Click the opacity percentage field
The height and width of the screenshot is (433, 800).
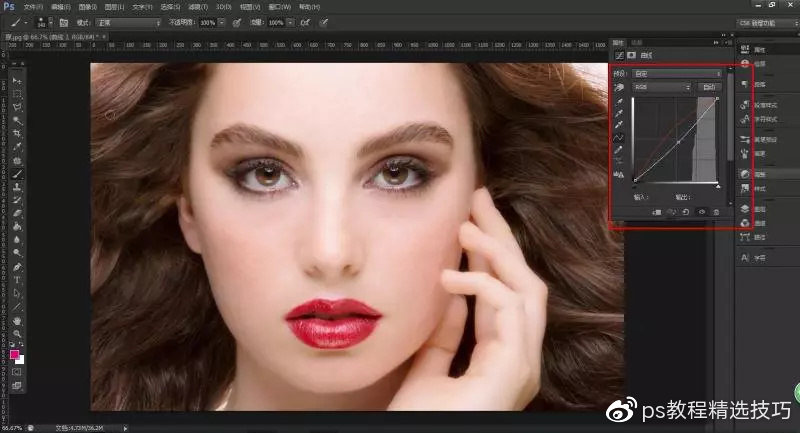coord(207,21)
